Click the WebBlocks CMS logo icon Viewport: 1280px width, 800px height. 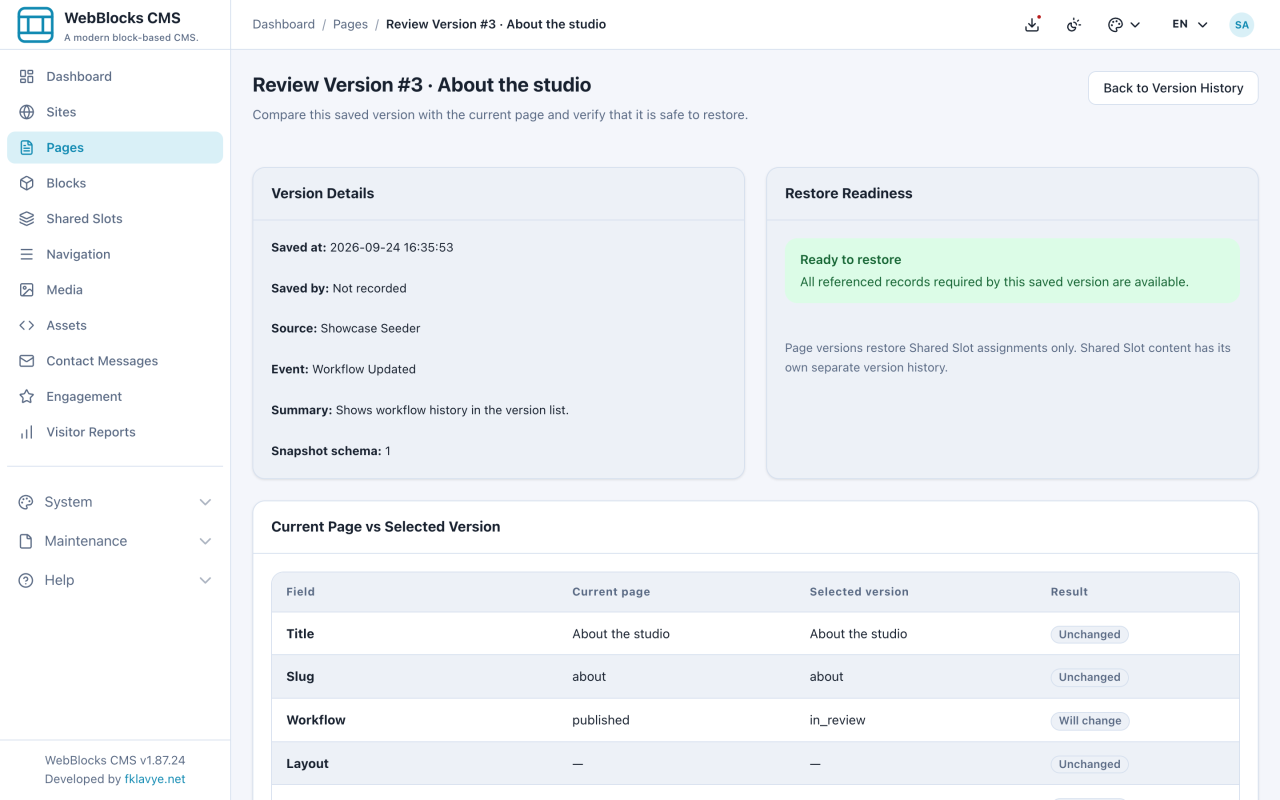(x=36, y=25)
